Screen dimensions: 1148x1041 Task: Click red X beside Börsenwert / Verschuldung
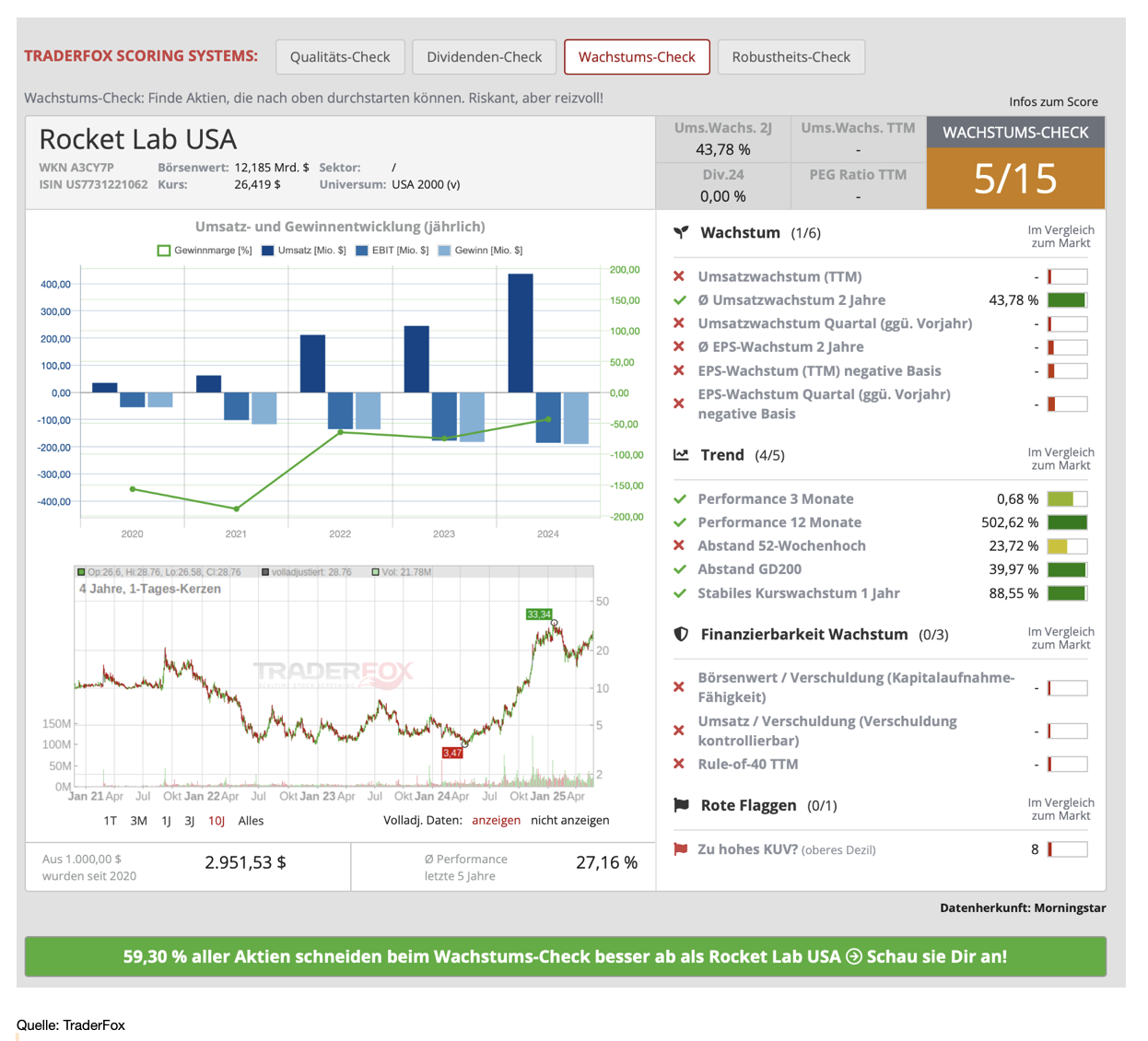point(679,687)
